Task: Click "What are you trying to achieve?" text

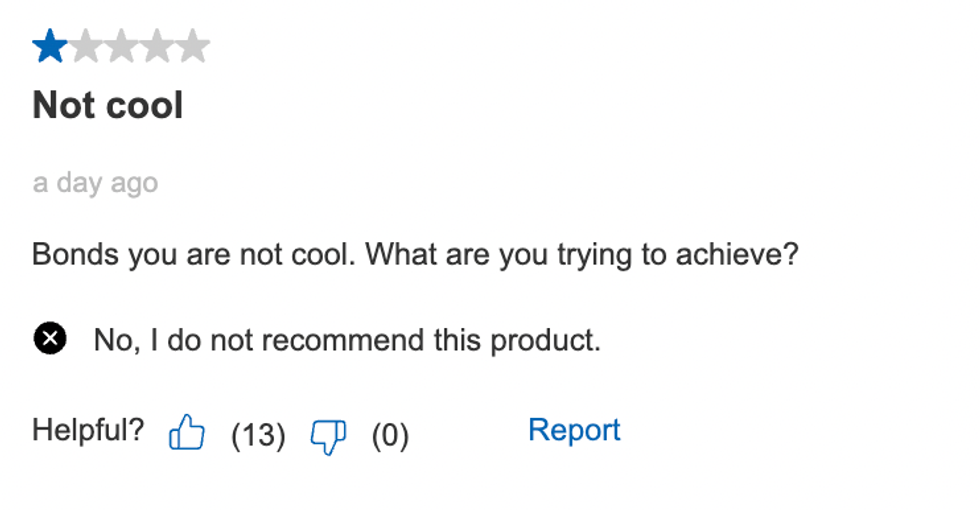Action: pyautogui.click(x=581, y=254)
